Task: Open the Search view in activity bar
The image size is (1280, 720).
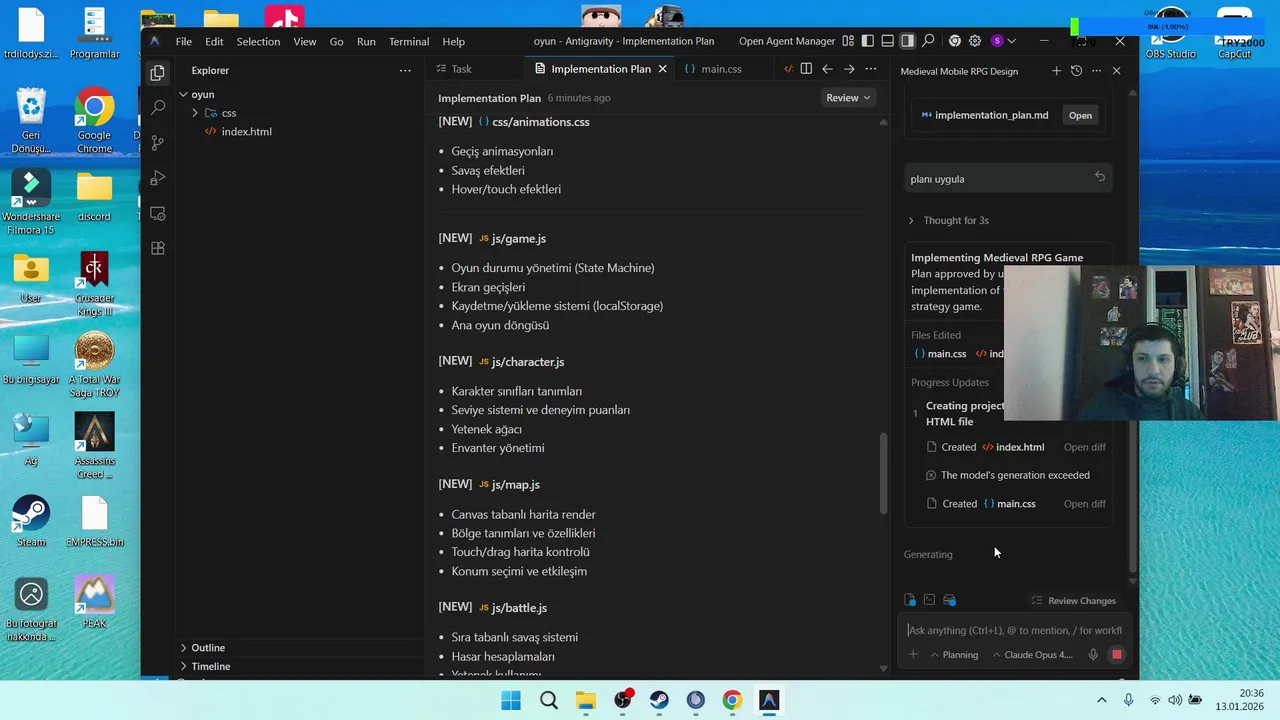Action: [157, 107]
